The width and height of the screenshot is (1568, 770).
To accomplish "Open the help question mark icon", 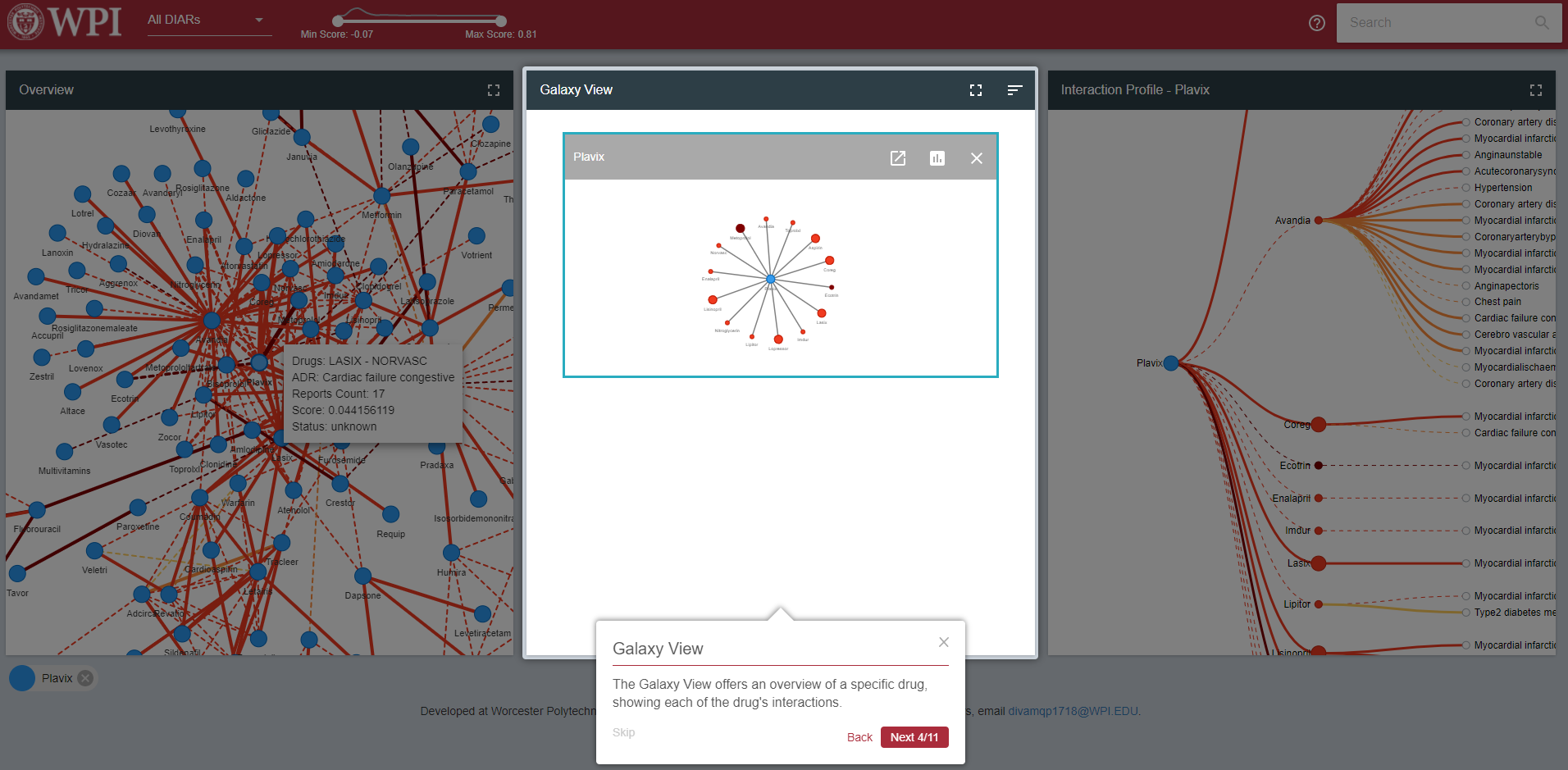I will click(1317, 23).
